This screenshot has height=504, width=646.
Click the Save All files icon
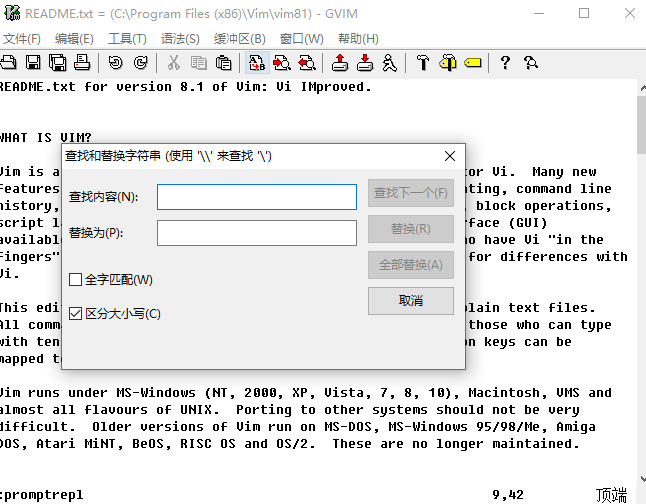point(58,62)
